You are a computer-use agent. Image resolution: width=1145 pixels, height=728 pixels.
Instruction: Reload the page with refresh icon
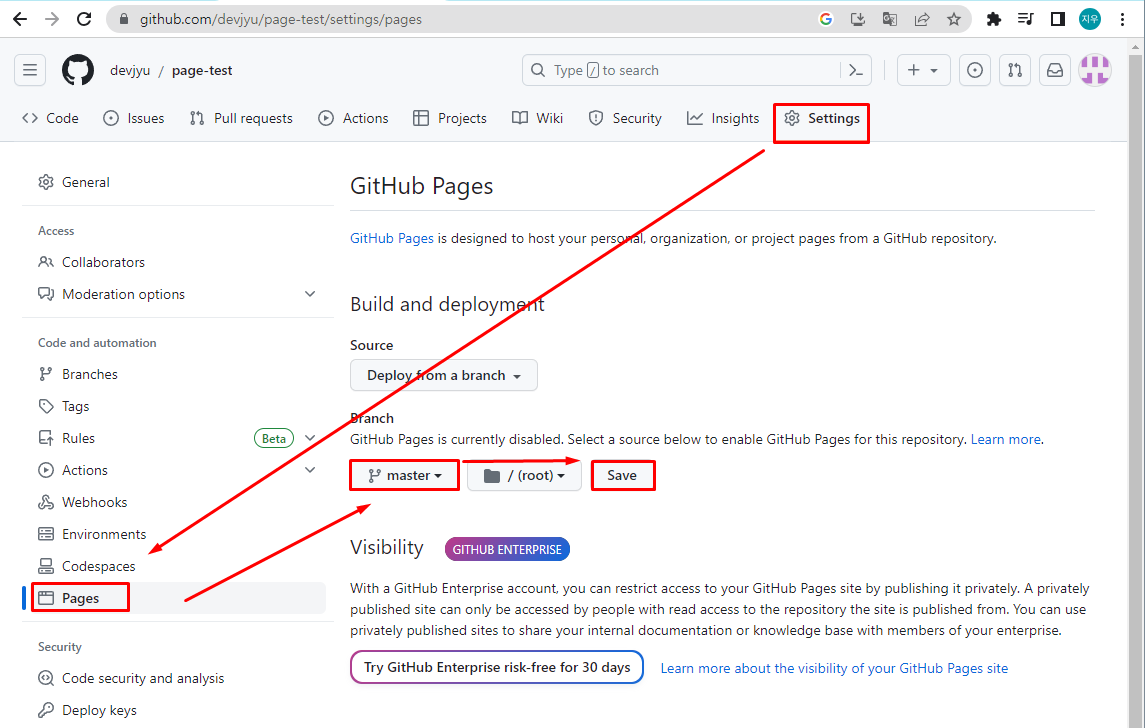click(x=84, y=19)
